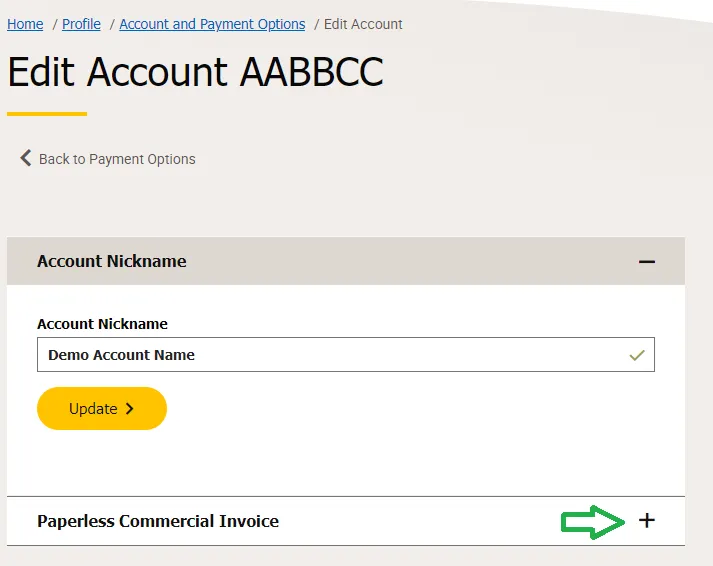Image resolution: width=713 pixels, height=566 pixels.
Task: Click the plus icon for Paperless Commercial Invoice
Action: [647, 521]
